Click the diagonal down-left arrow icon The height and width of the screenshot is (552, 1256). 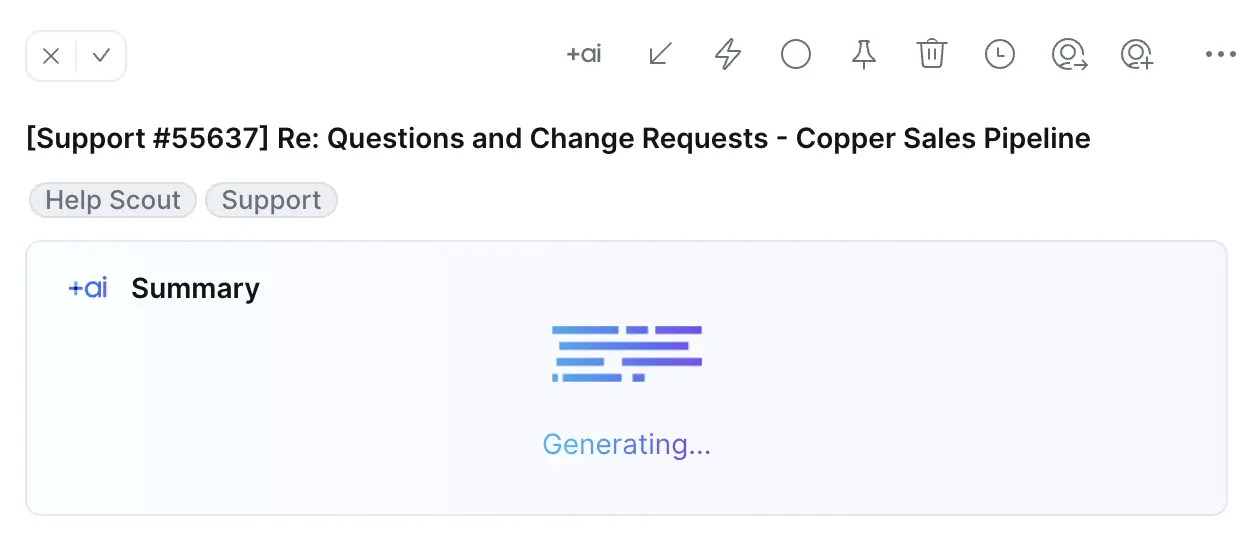(x=660, y=54)
